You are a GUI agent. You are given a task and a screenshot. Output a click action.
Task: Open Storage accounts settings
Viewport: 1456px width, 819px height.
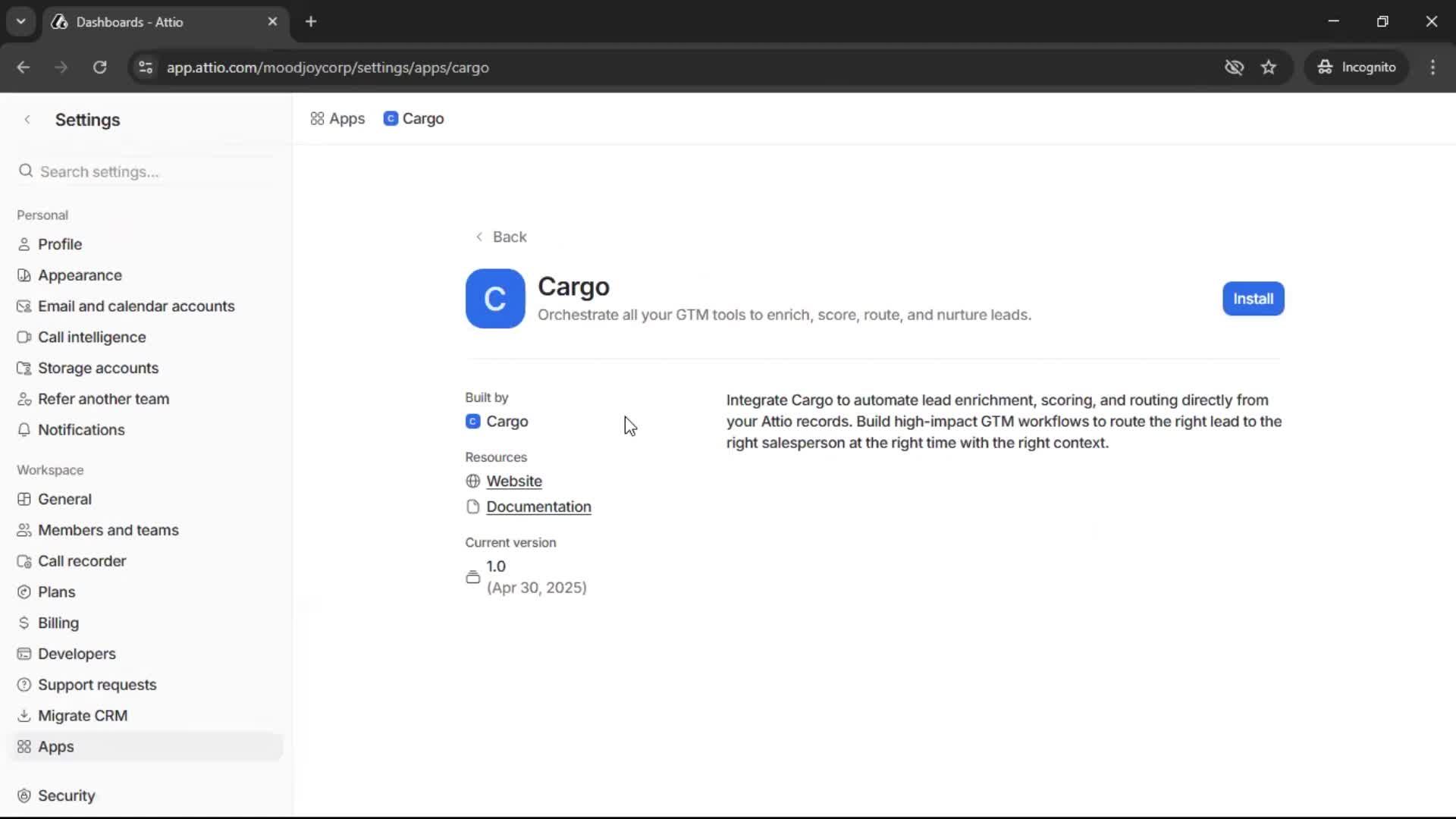(x=98, y=368)
